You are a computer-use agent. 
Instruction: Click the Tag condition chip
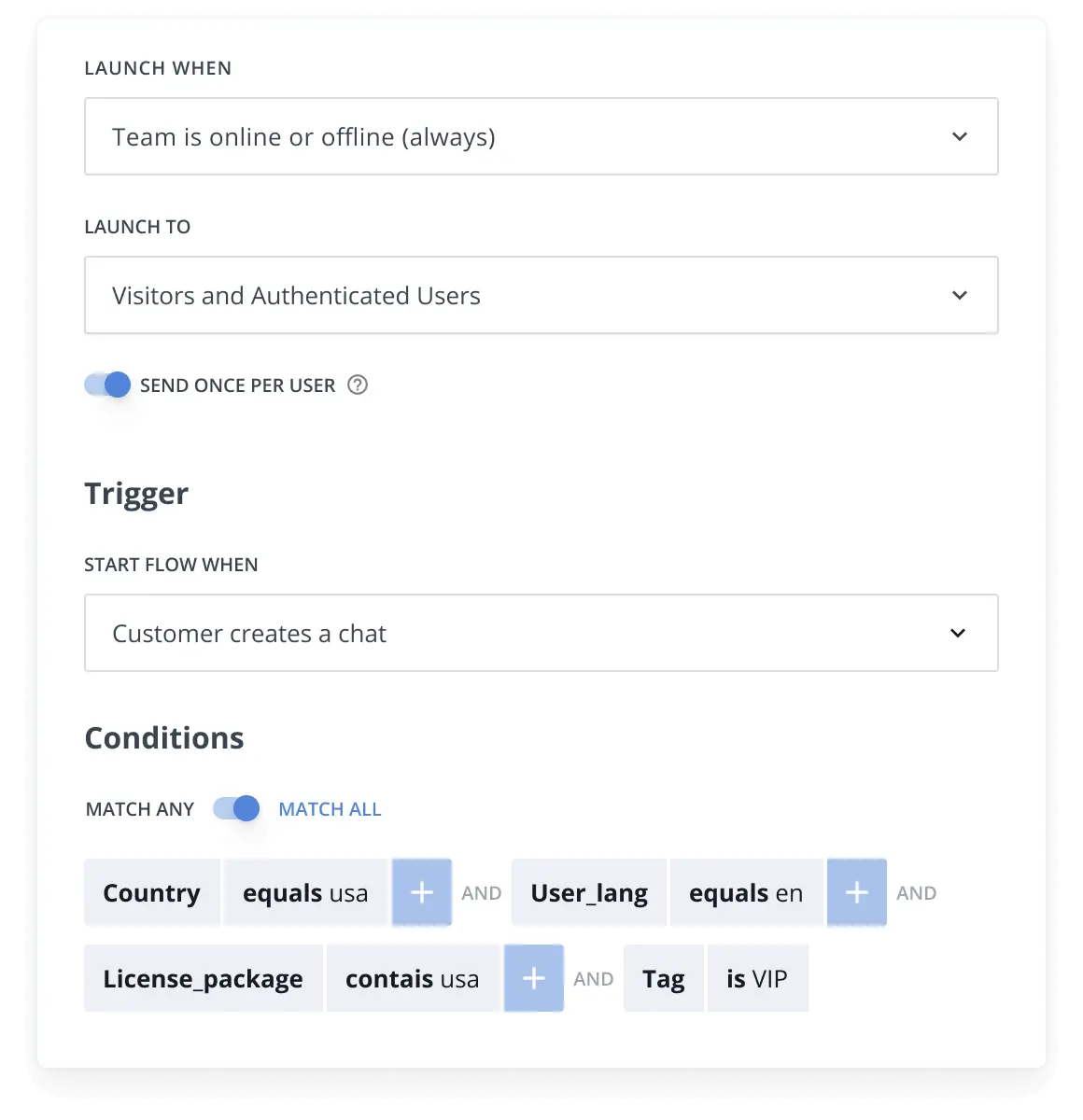(664, 978)
